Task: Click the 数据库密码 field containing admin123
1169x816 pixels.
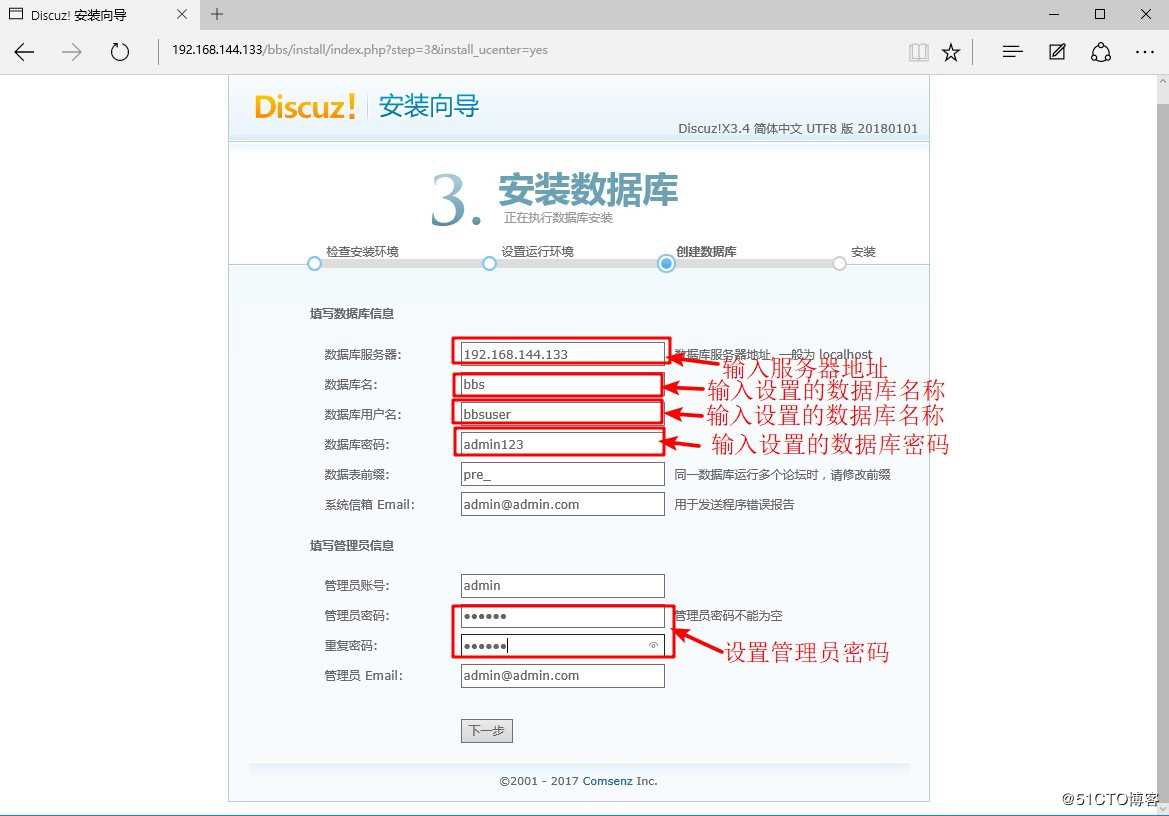Action: 563,444
